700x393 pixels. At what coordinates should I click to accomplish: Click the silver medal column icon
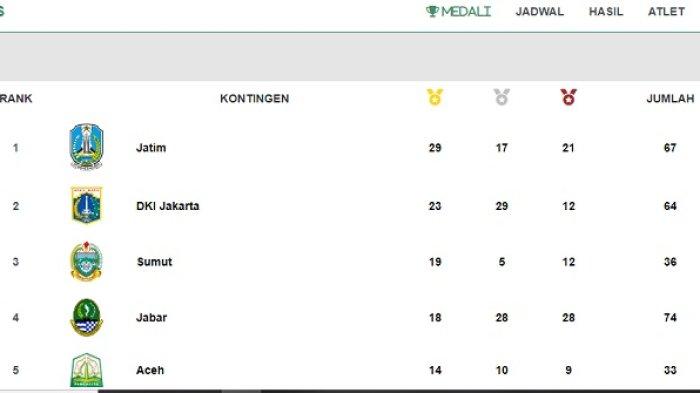click(x=501, y=97)
